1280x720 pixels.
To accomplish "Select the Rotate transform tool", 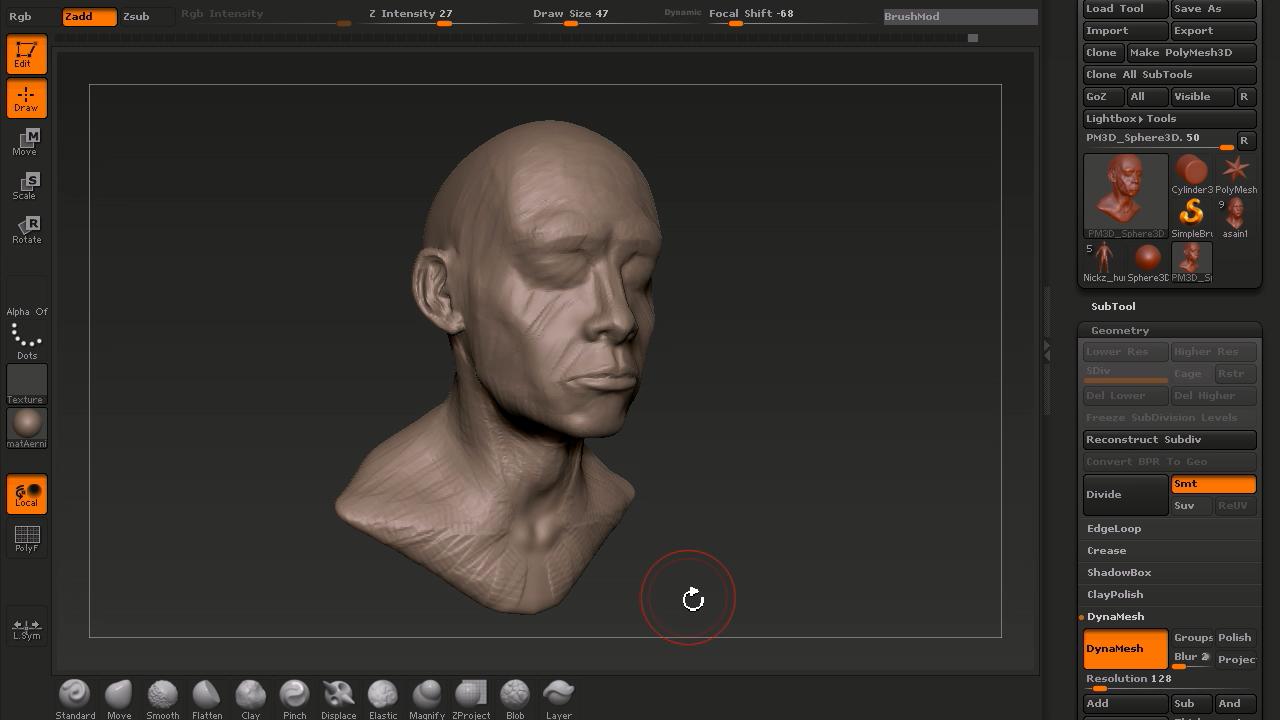I will [x=26, y=230].
